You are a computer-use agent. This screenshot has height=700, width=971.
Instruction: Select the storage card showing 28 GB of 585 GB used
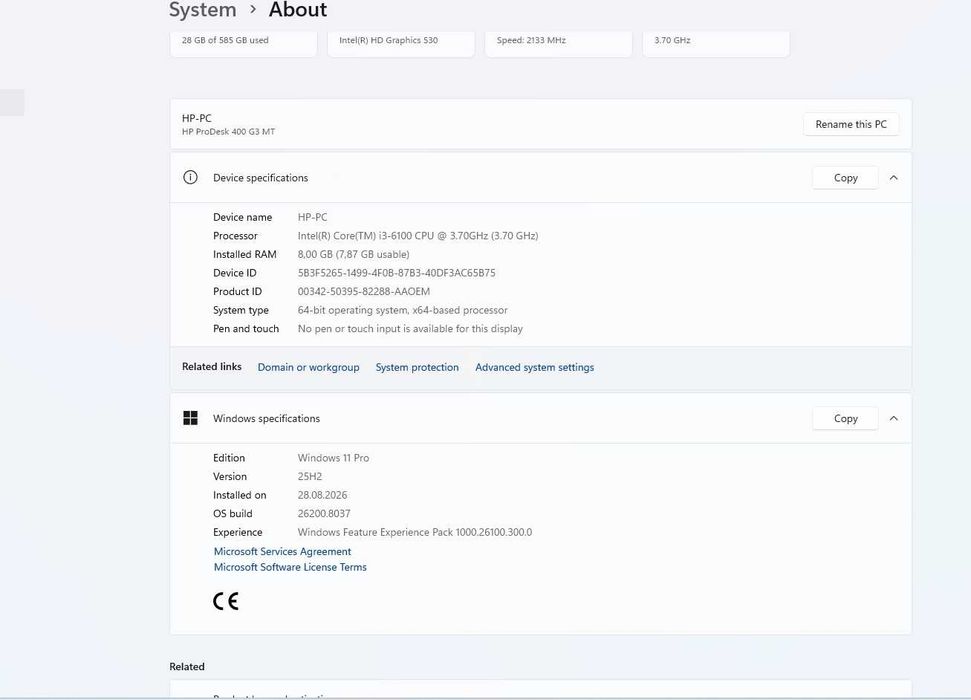pyautogui.click(x=243, y=43)
